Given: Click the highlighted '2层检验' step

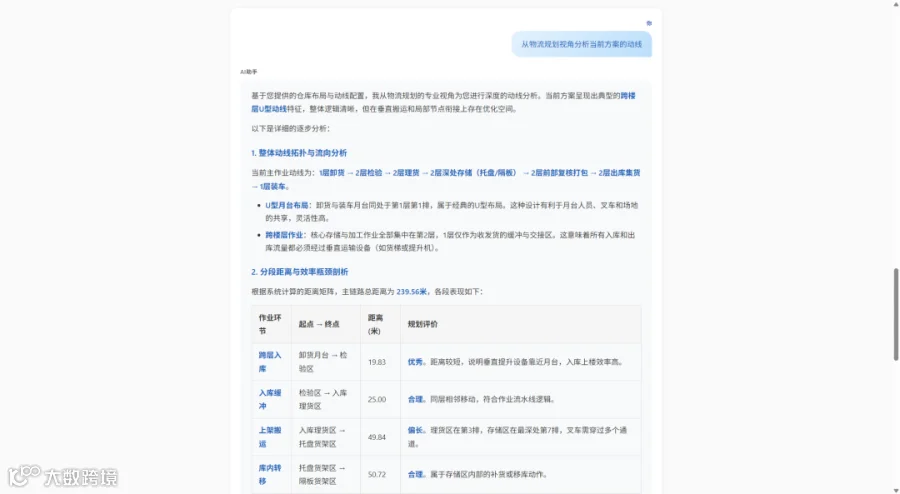Looking at the screenshot, I should point(368,173).
